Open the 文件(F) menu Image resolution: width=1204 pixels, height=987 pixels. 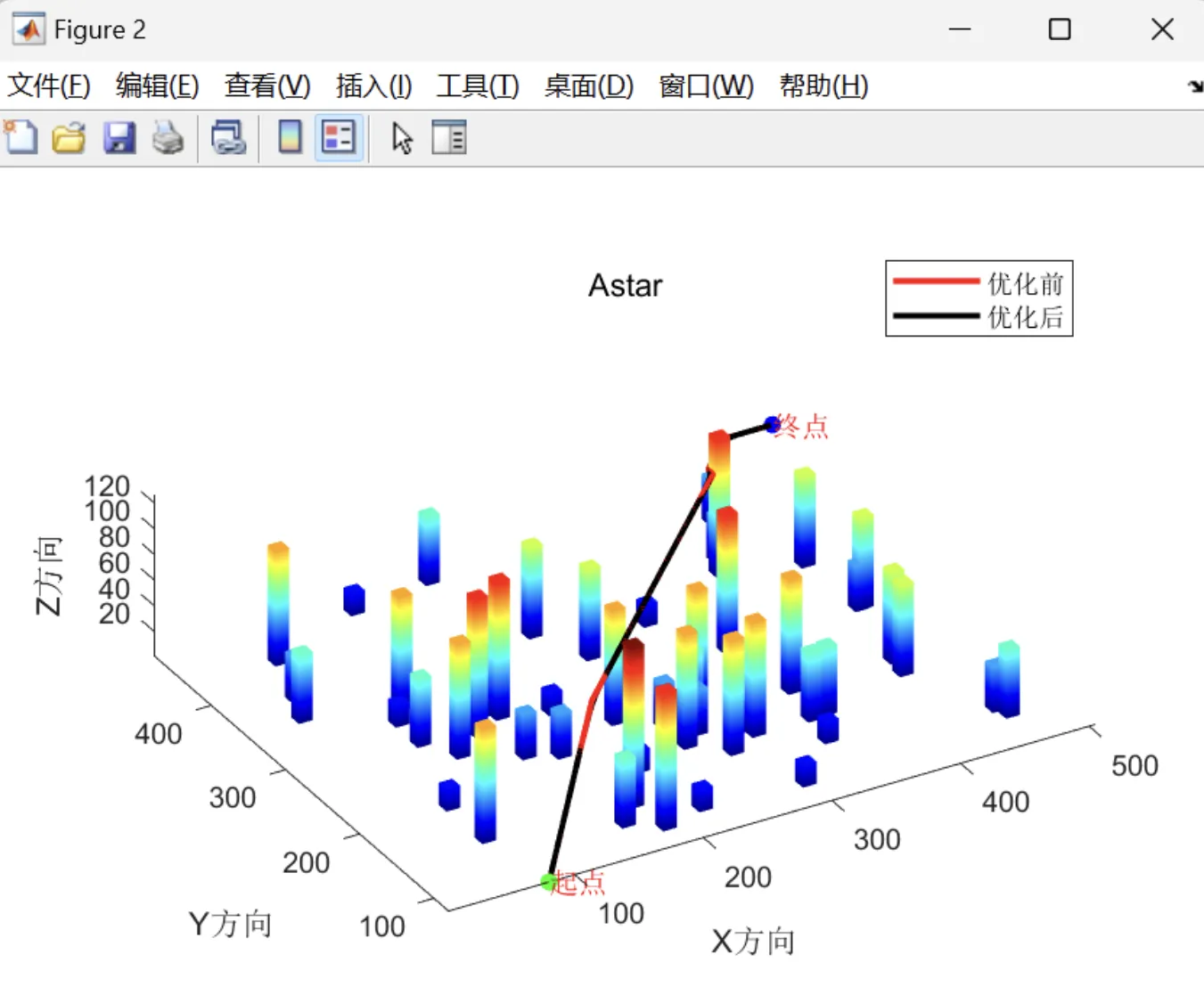[x=49, y=86]
